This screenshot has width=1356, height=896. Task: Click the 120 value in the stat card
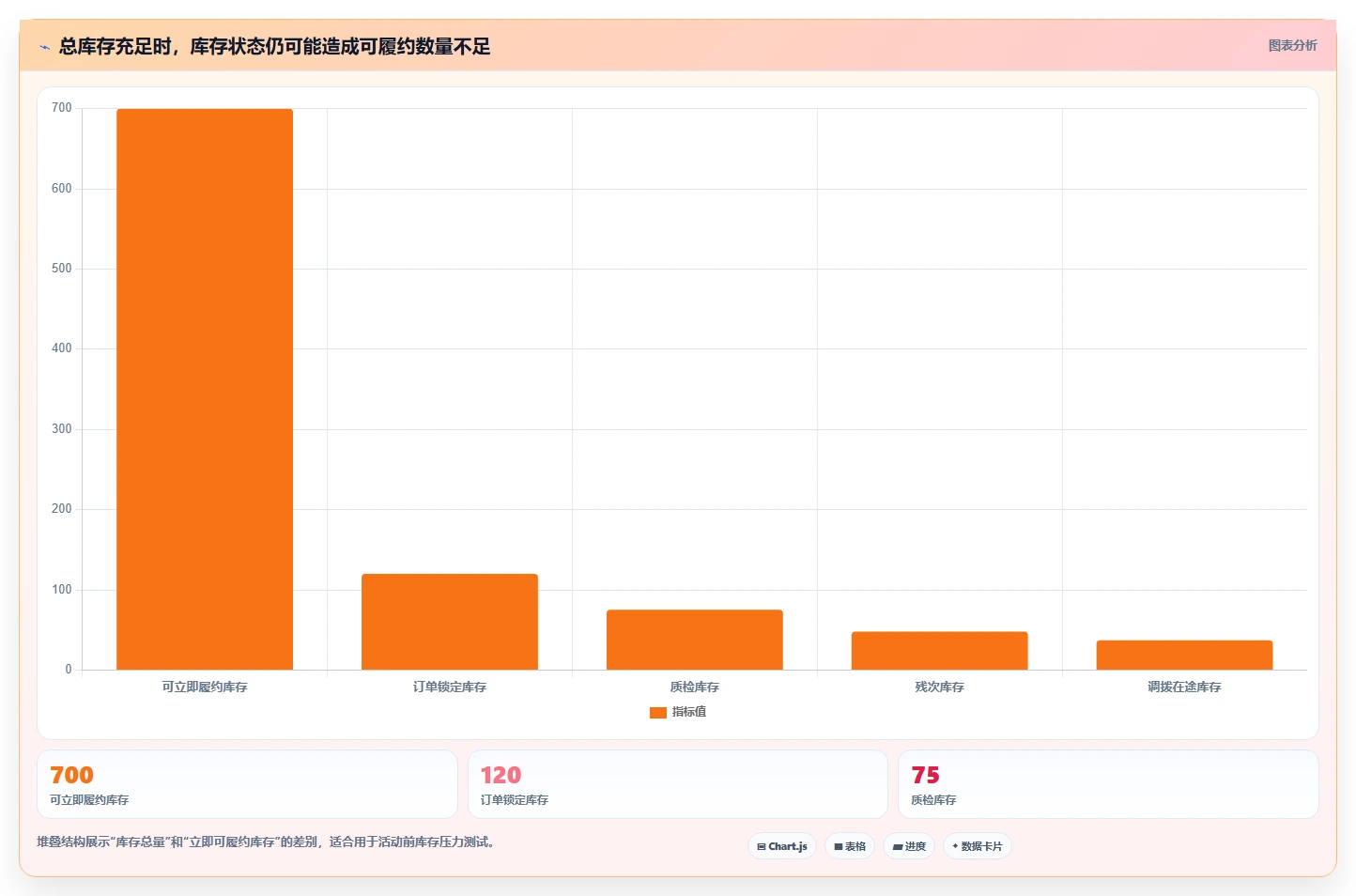[501, 775]
